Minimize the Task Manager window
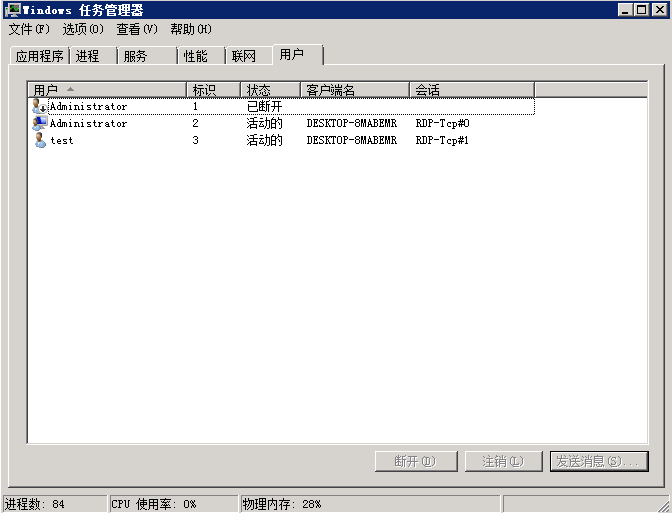Viewport: 672px width, 513px height. [625, 9]
